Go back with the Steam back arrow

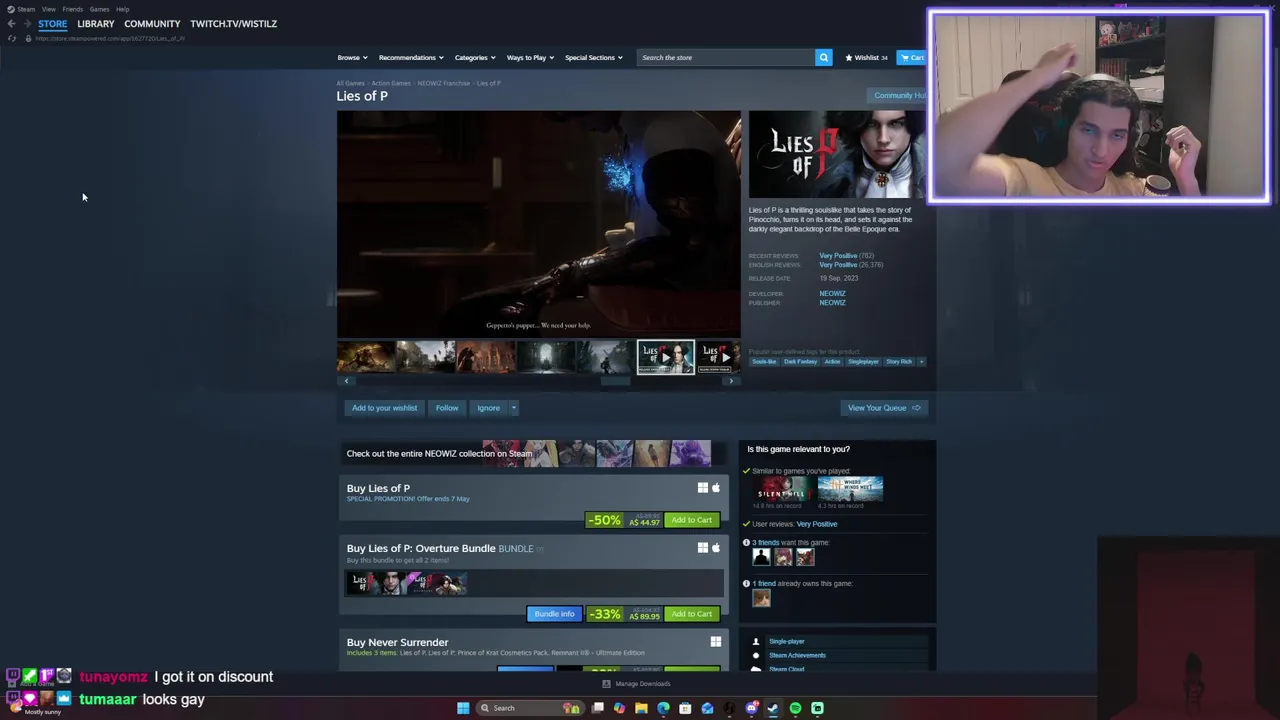pos(11,24)
